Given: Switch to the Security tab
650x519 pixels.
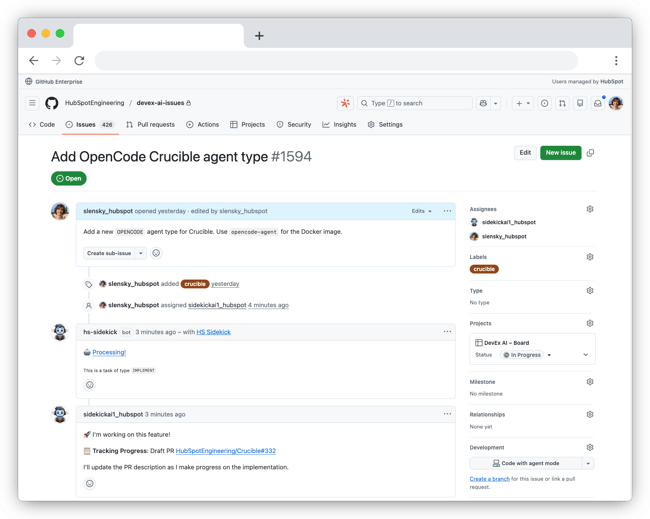Looking at the screenshot, I should (x=294, y=124).
